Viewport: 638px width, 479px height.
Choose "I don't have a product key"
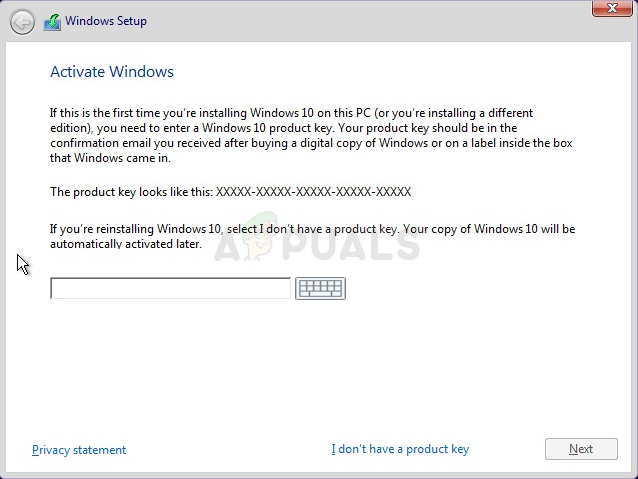[400, 450]
